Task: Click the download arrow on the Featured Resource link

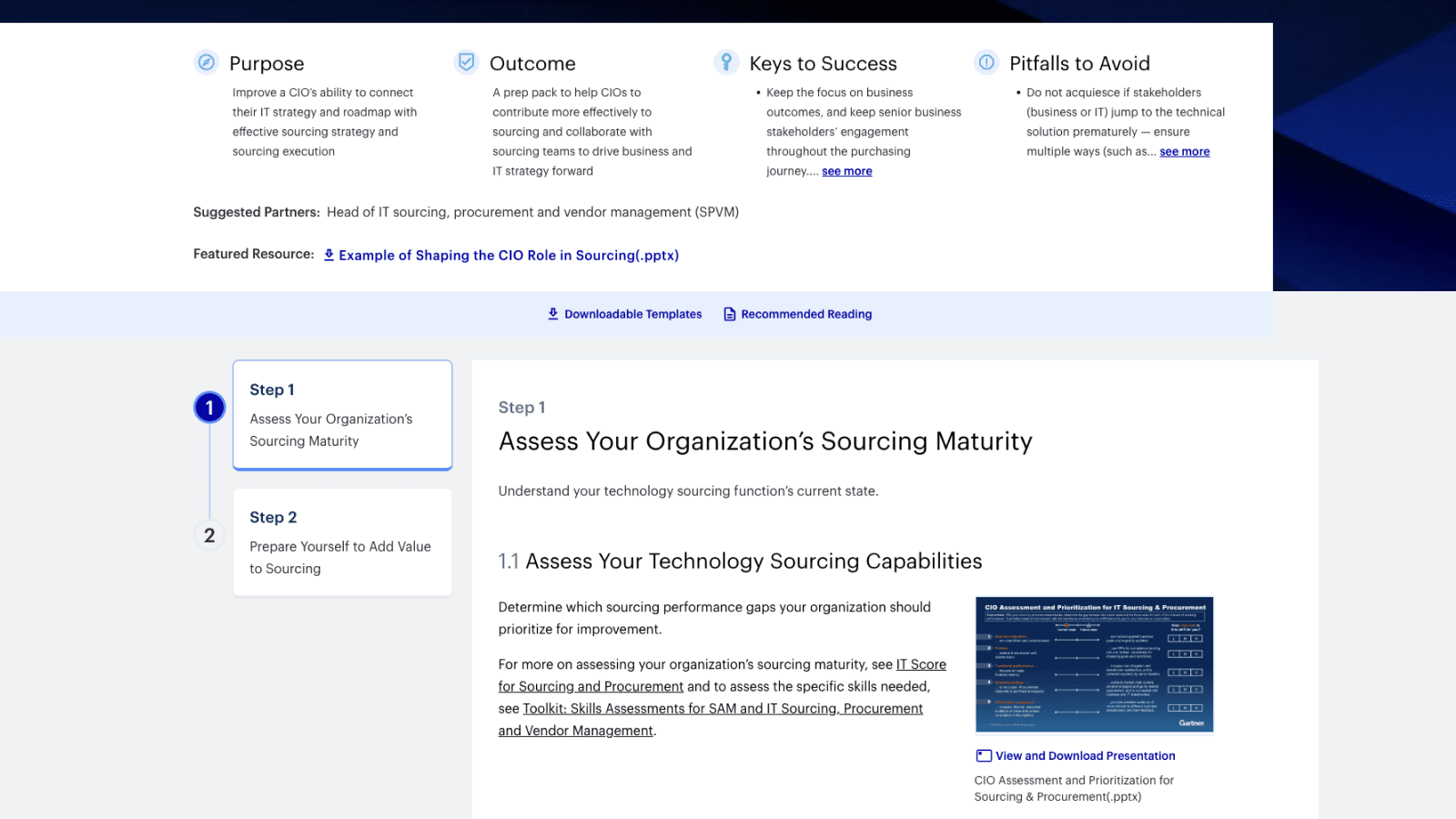Action: pyautogui.click(x=329, y=256)
